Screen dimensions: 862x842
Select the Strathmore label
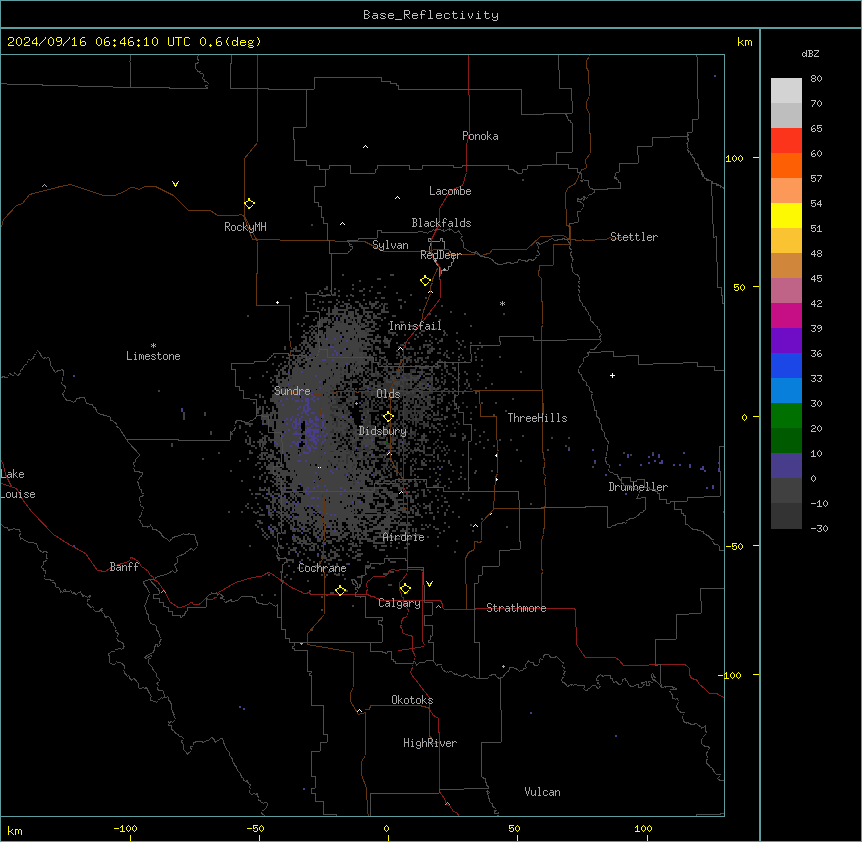(516, 608)
